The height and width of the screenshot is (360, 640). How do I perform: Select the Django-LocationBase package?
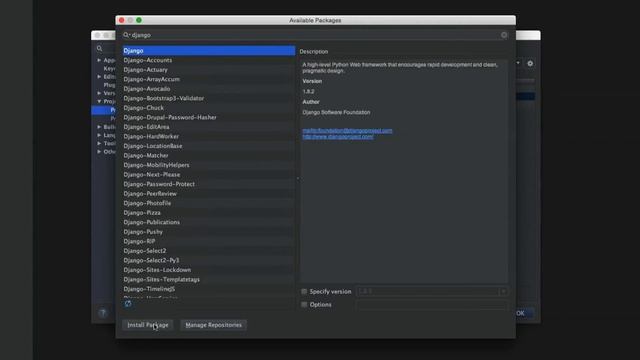[x=209, y=146]
